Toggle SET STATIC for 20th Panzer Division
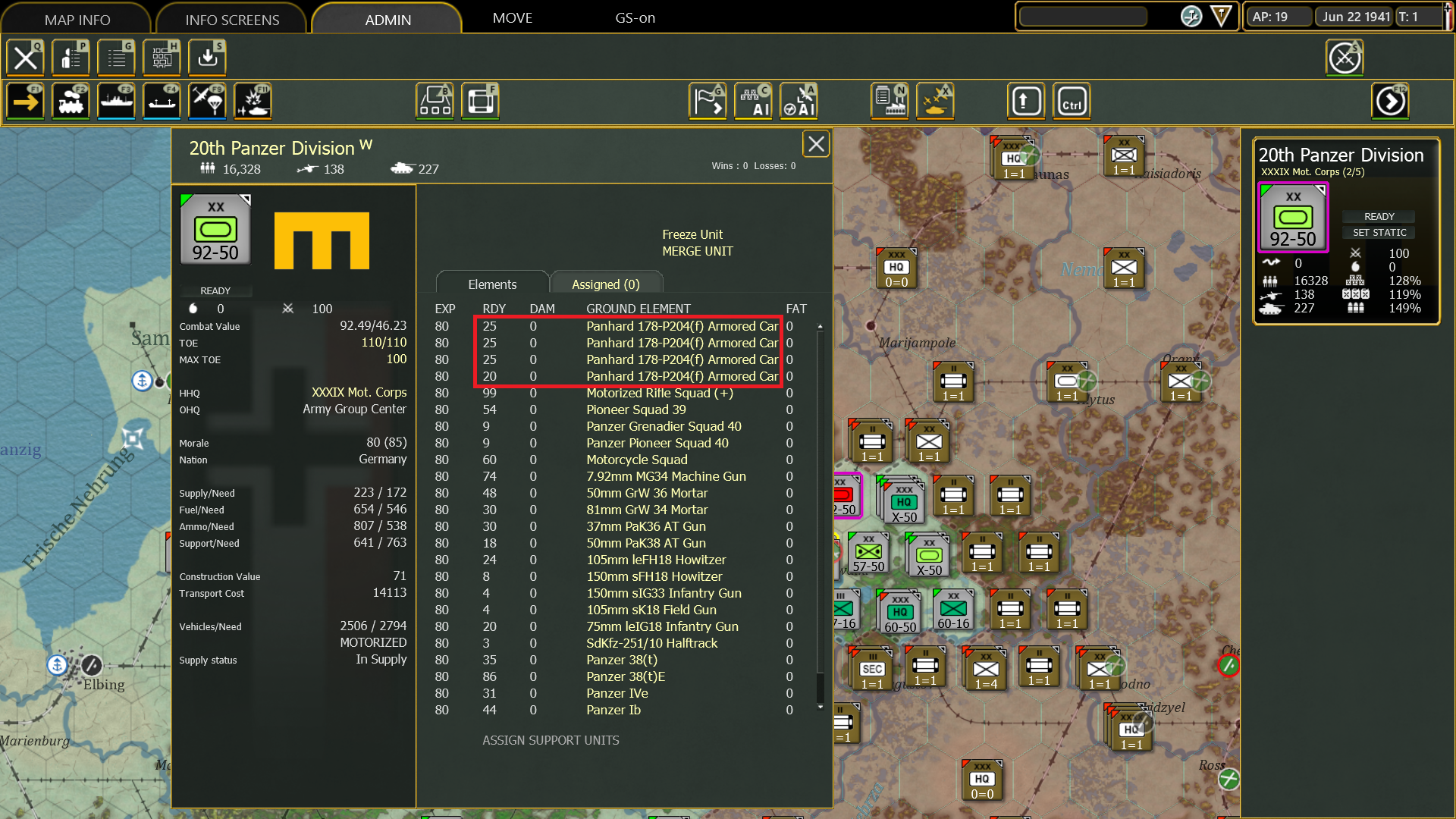 (x=1379, y=233)
